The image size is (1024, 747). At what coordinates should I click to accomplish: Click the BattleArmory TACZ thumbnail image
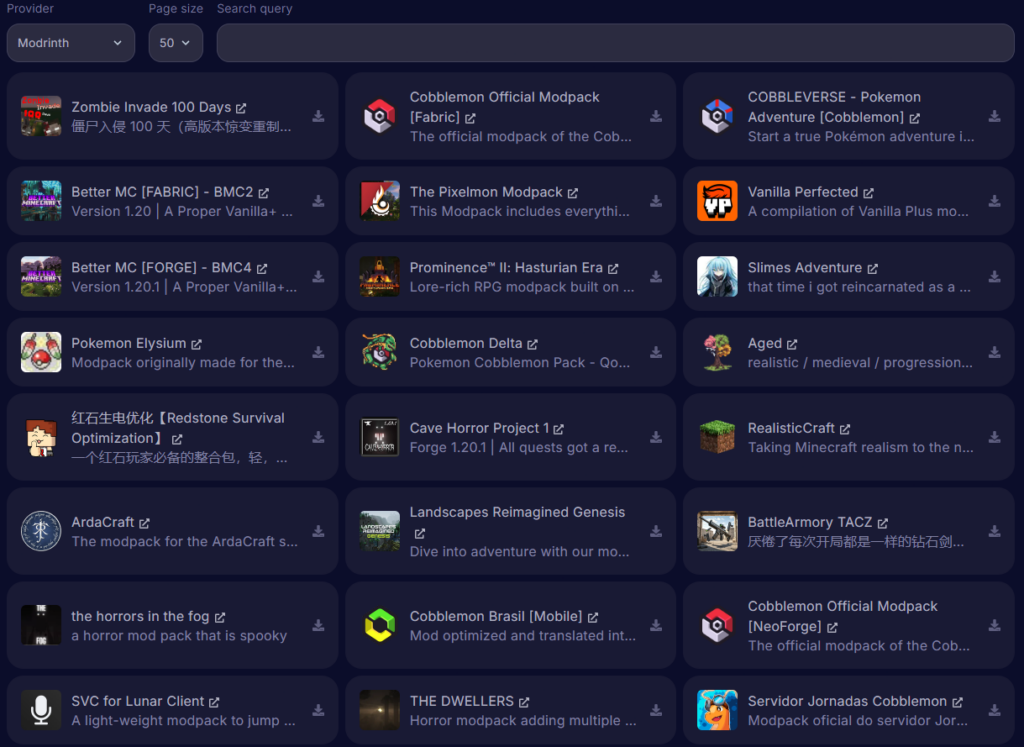pos(717,532)
